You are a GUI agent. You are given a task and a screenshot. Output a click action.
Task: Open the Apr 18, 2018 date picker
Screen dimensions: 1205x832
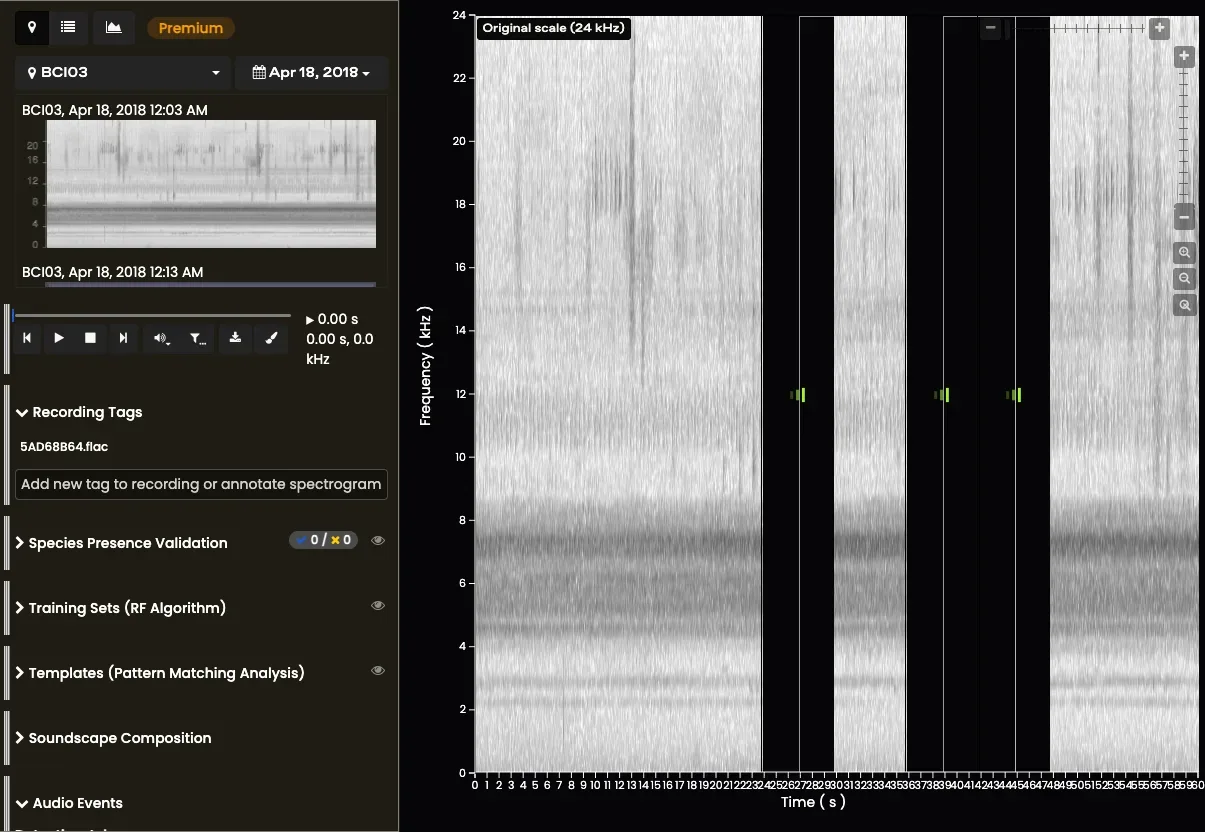tap(311, 73)
